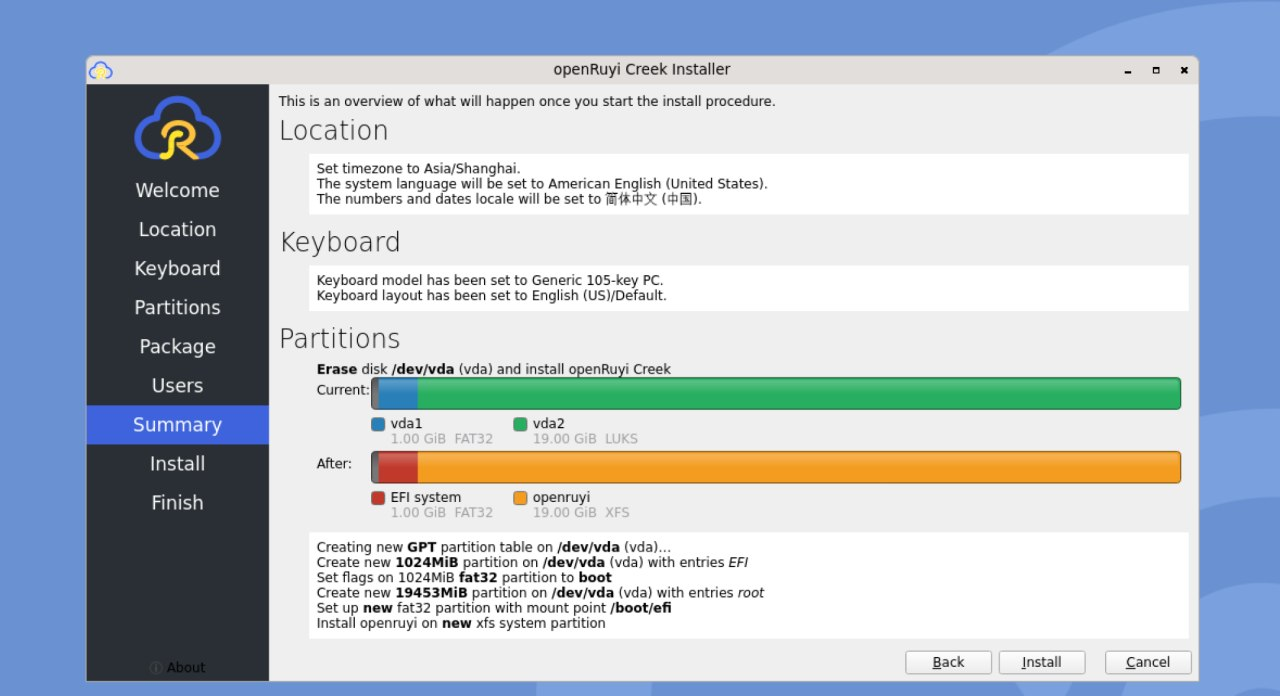The width and height of the screenshot is (1280, 696).
Task: Switch to the Package step
Action: (177, 346)
